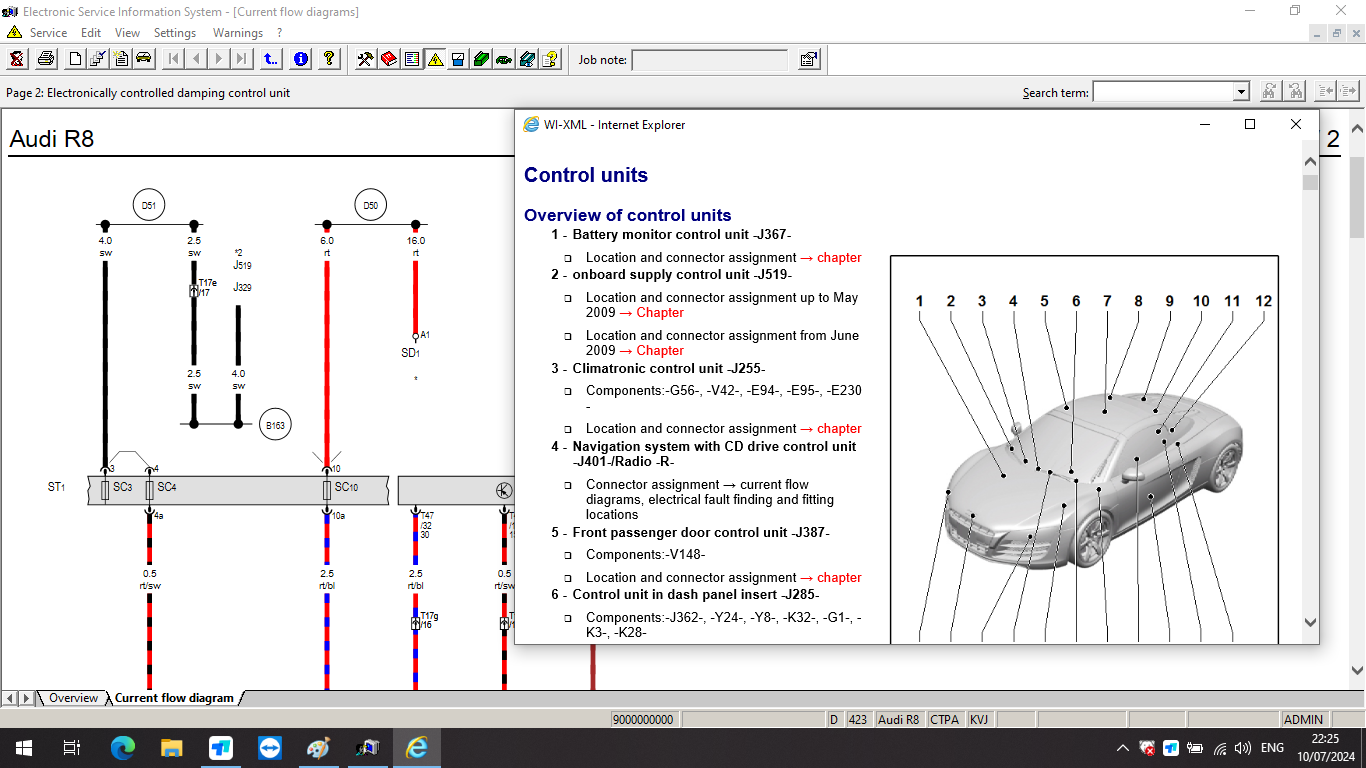This screenshot has width=1366, height=768.
Task: Click the printer icon in the toolbar
Action: point(46,59)
